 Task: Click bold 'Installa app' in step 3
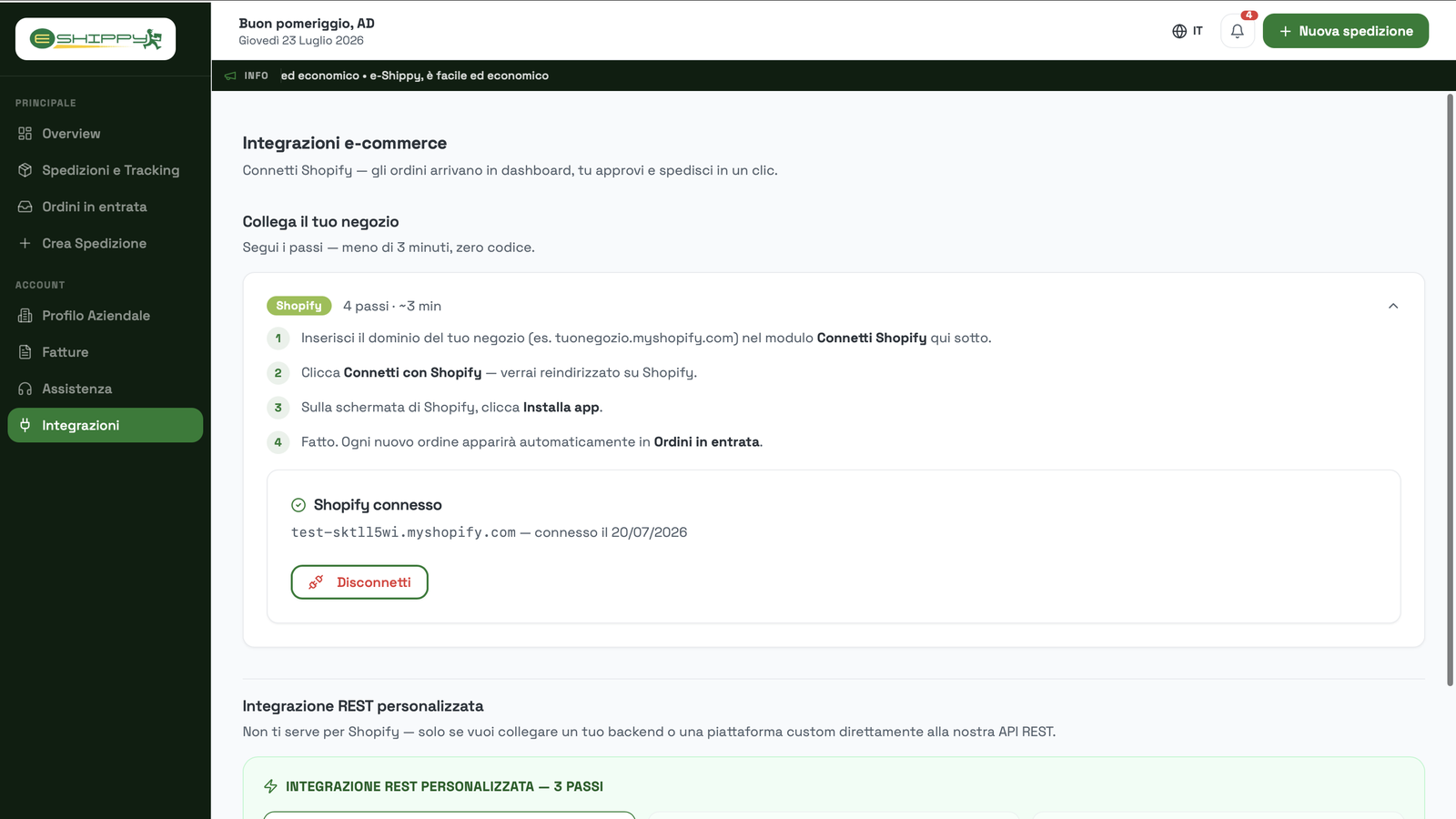tap(561, 408)
